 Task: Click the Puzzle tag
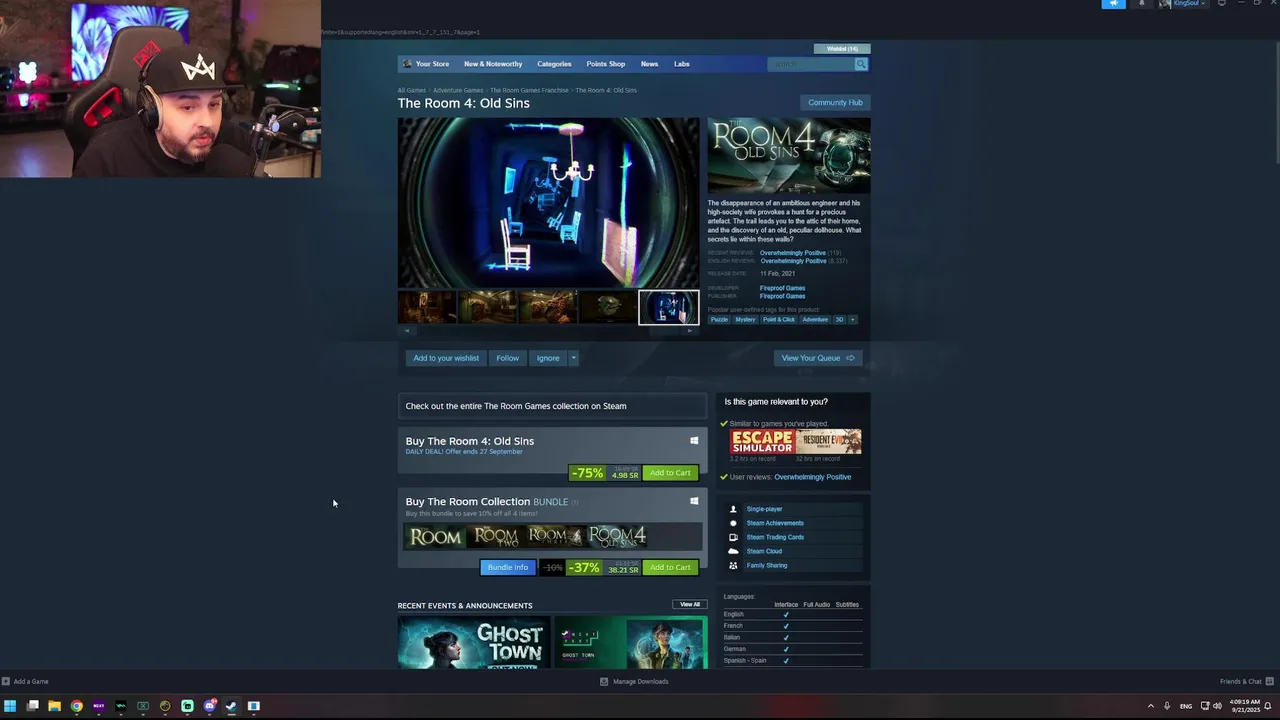click(x=720, y=320)
